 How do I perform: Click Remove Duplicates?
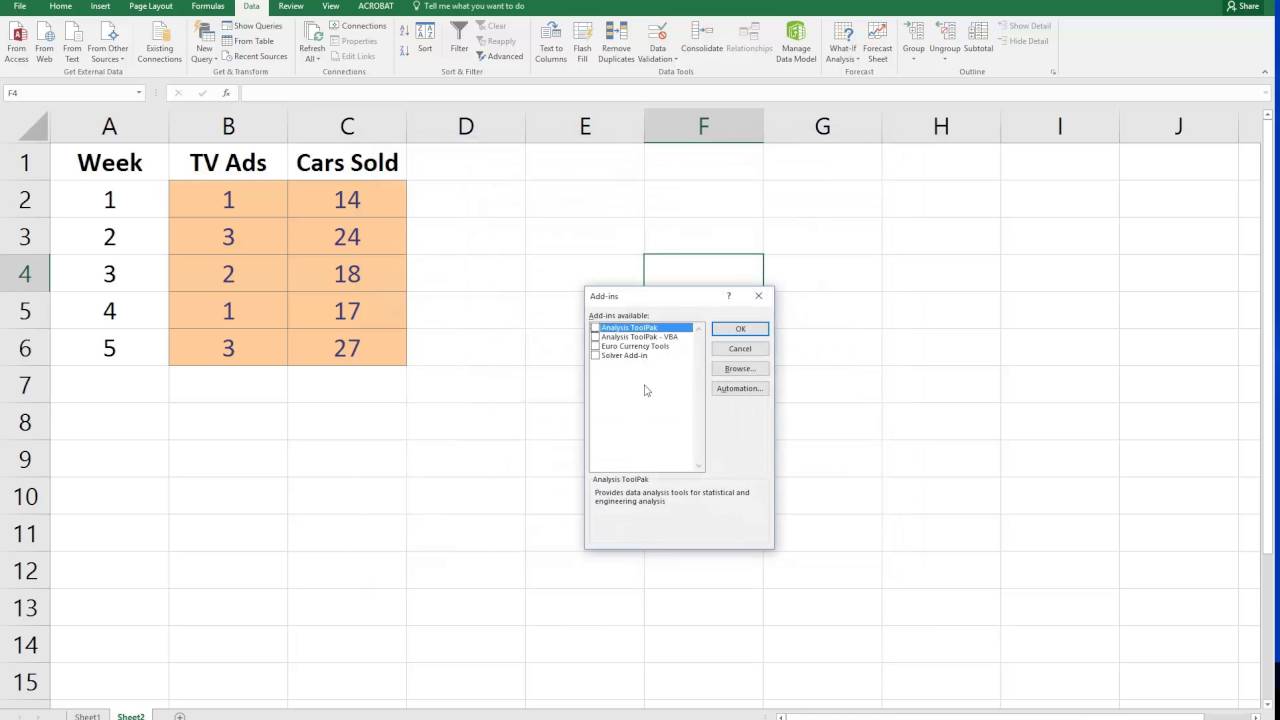(x=616, y=41)
